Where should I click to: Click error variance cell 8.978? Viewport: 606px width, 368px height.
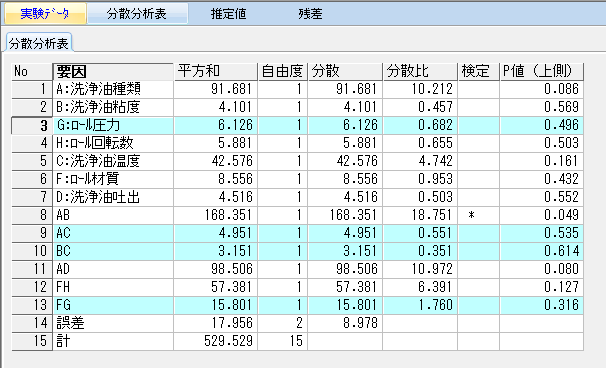point(345,323)
